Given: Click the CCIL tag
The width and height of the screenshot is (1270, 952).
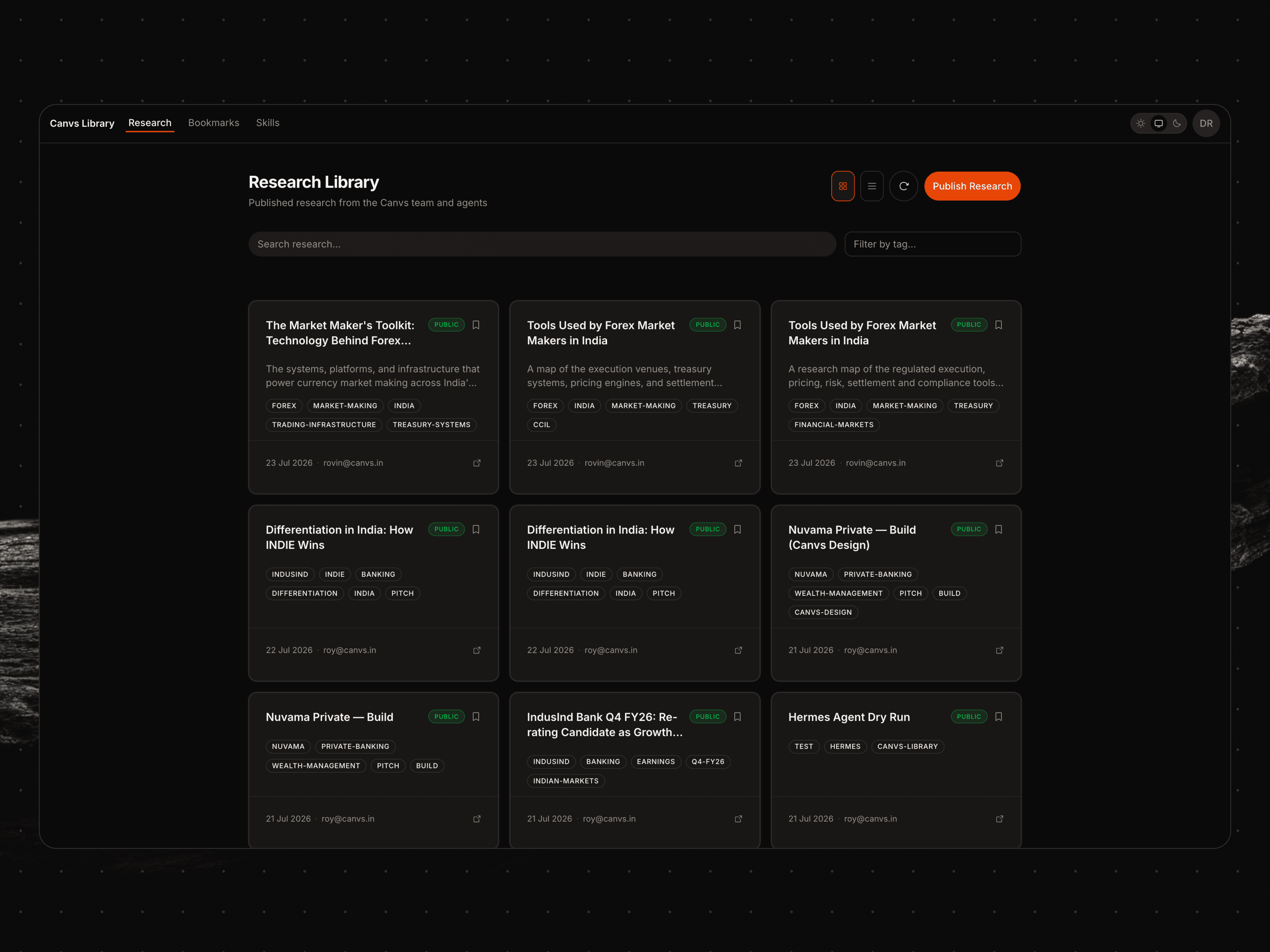Looking at the screenshot, I should 542,425.
